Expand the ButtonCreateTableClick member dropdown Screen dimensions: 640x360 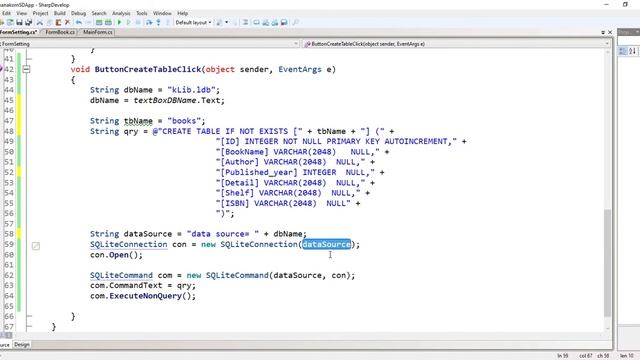607,44
